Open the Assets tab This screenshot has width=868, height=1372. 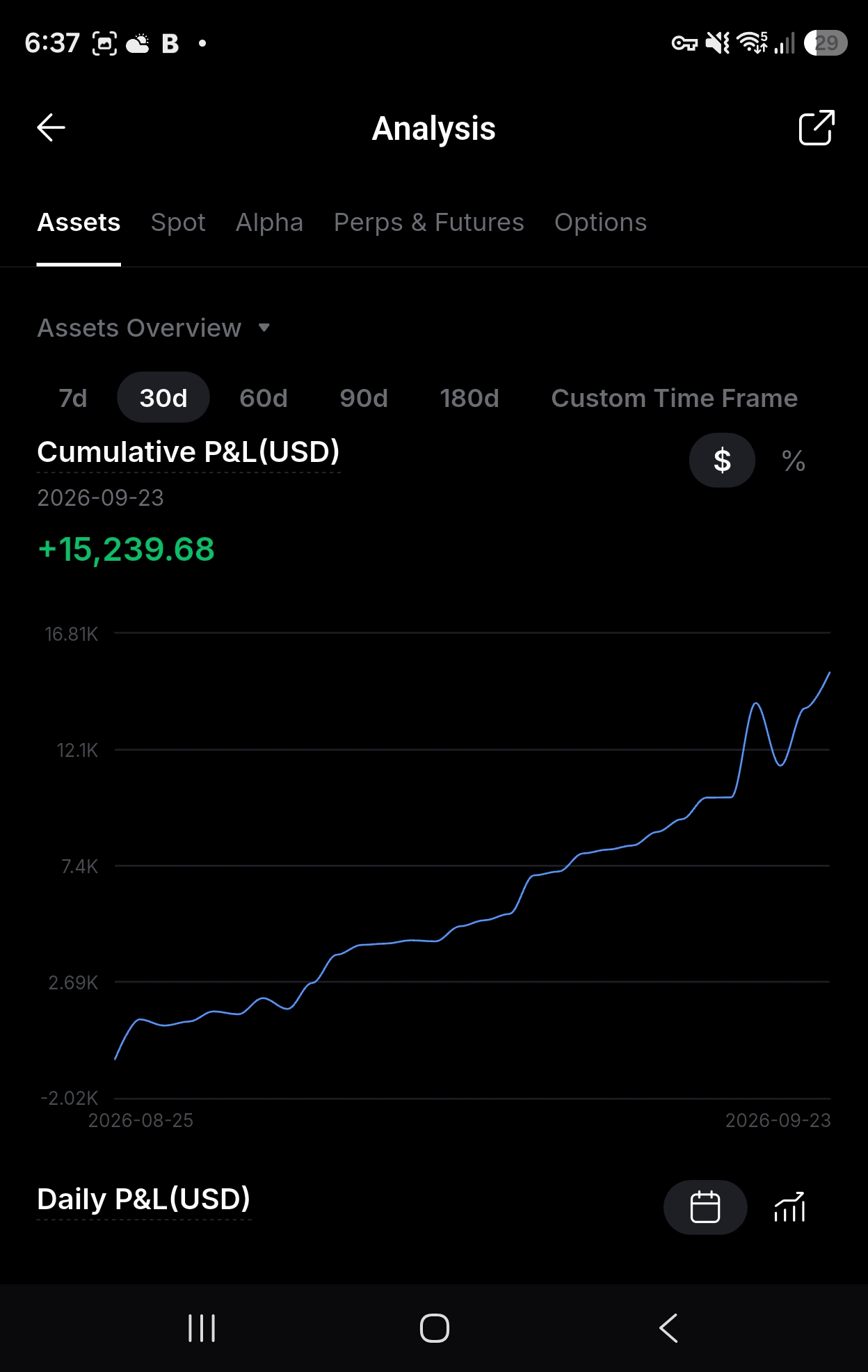pyautogui.click(x=79, y=223)
